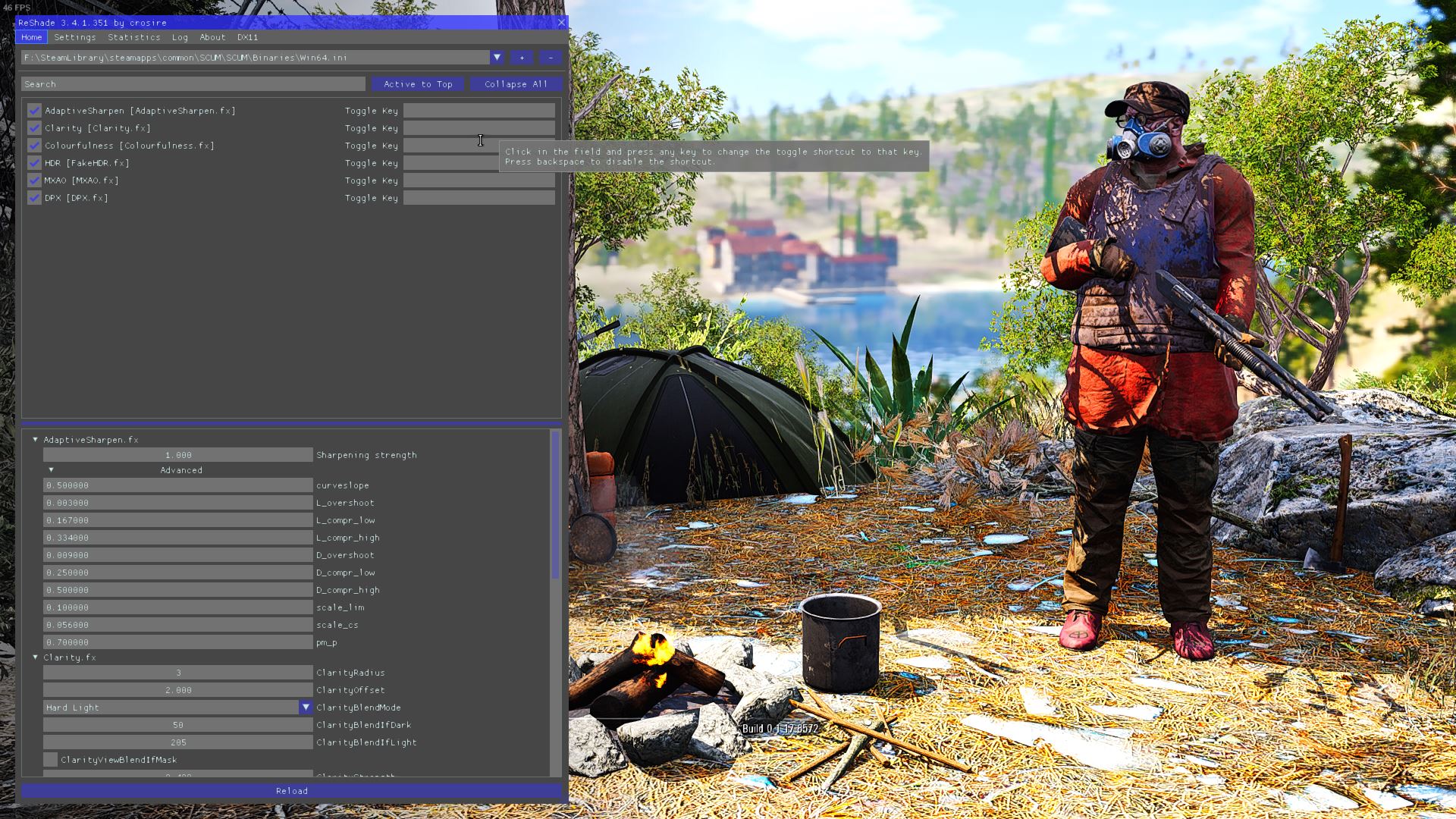The width and height of the screenshot is (1456, 819).
Task: Collapse the AdaptiveSharpen.fx section
Action: coord(35,440)
